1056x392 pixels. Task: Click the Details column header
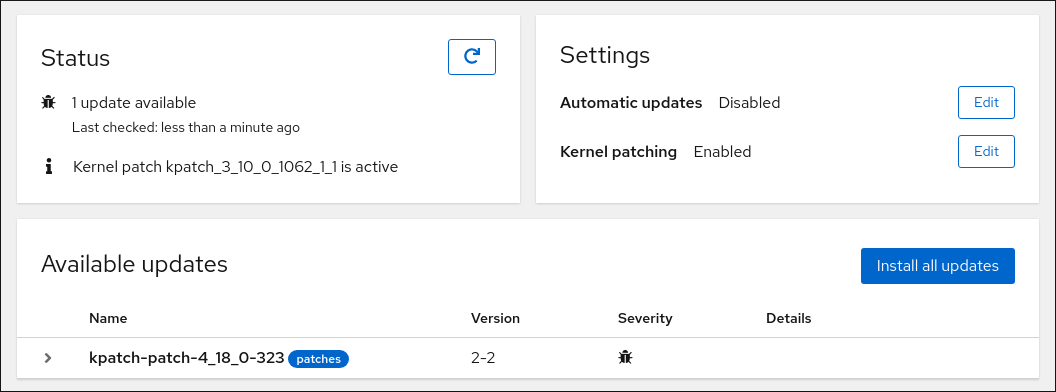[x=789, y=318]
